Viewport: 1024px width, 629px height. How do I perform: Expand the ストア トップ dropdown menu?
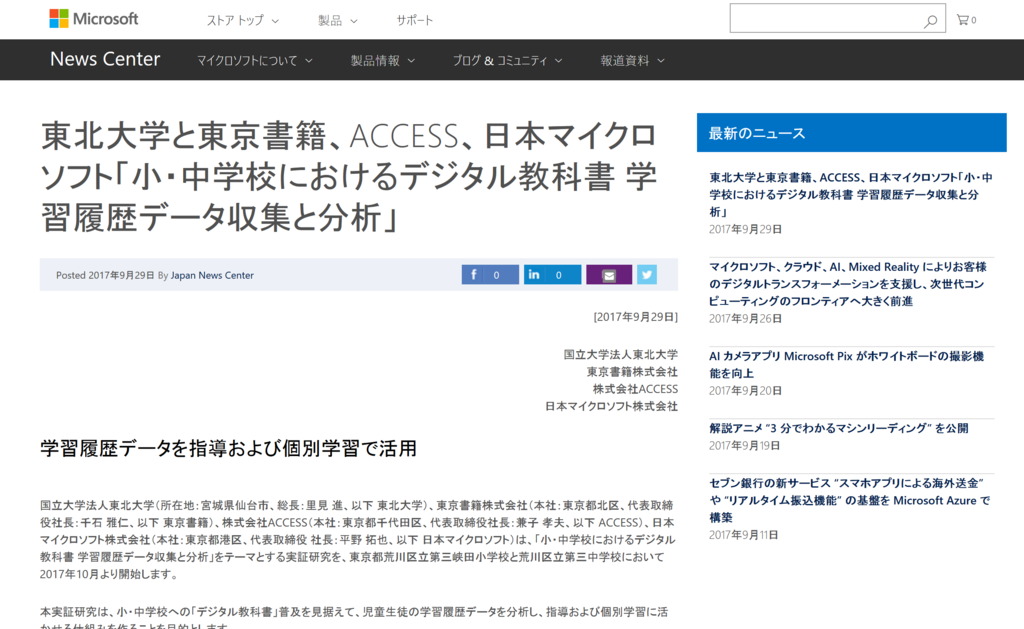click(x=243, y=20)
